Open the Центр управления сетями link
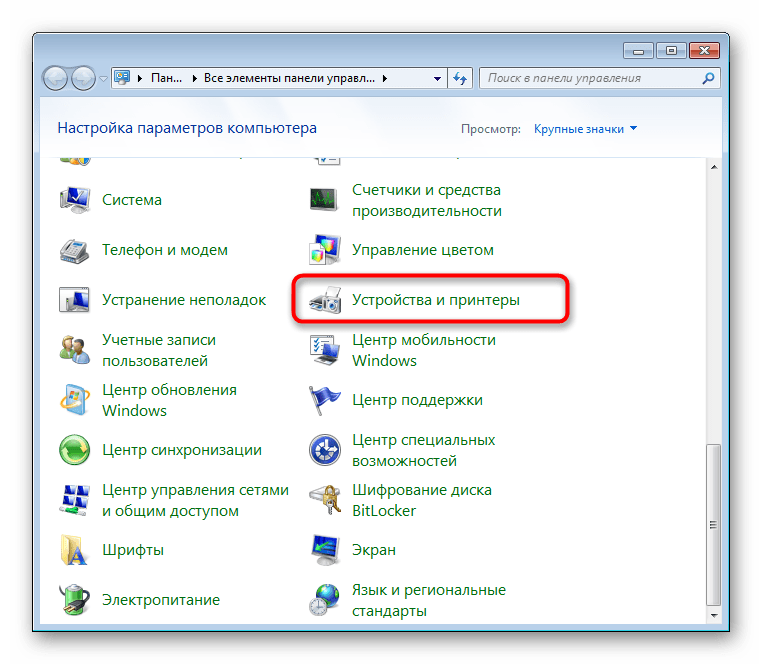Viewport: 762px width, 664px height. (195, 500)
